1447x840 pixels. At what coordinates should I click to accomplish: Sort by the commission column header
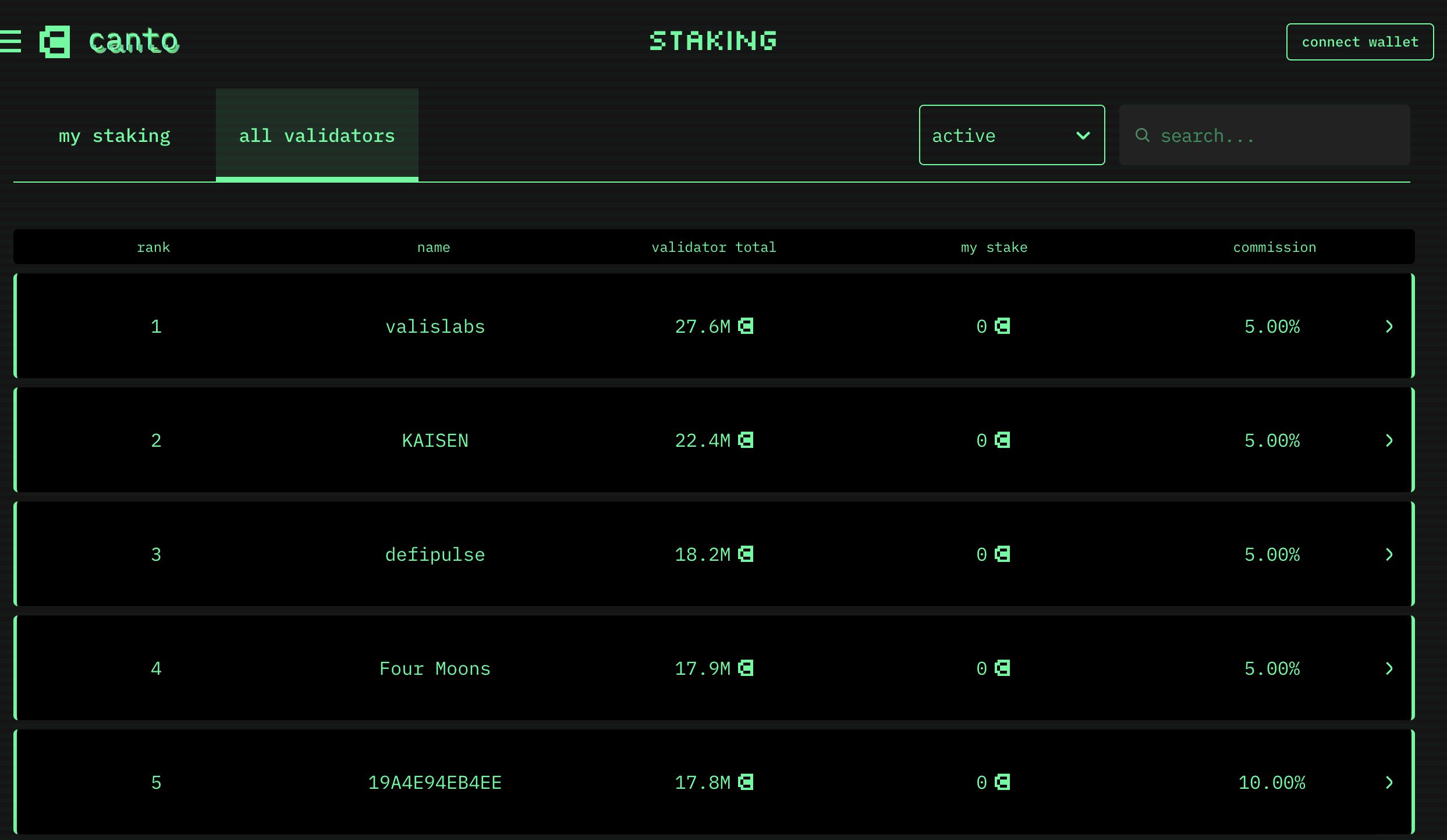(1274, 247)
